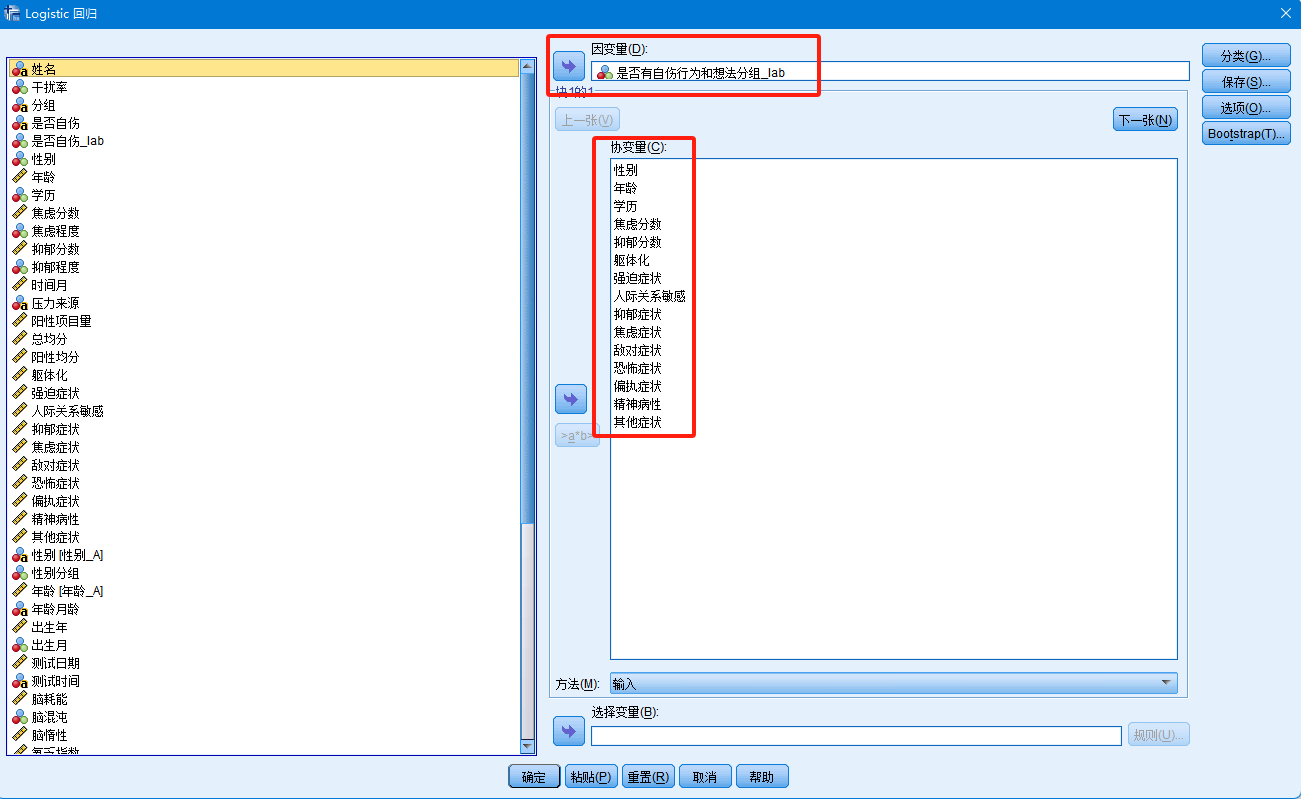This screenshot has height=799, width=1301.
Task: Reset the dialog with 重置(R)
Action: (648, 777)
